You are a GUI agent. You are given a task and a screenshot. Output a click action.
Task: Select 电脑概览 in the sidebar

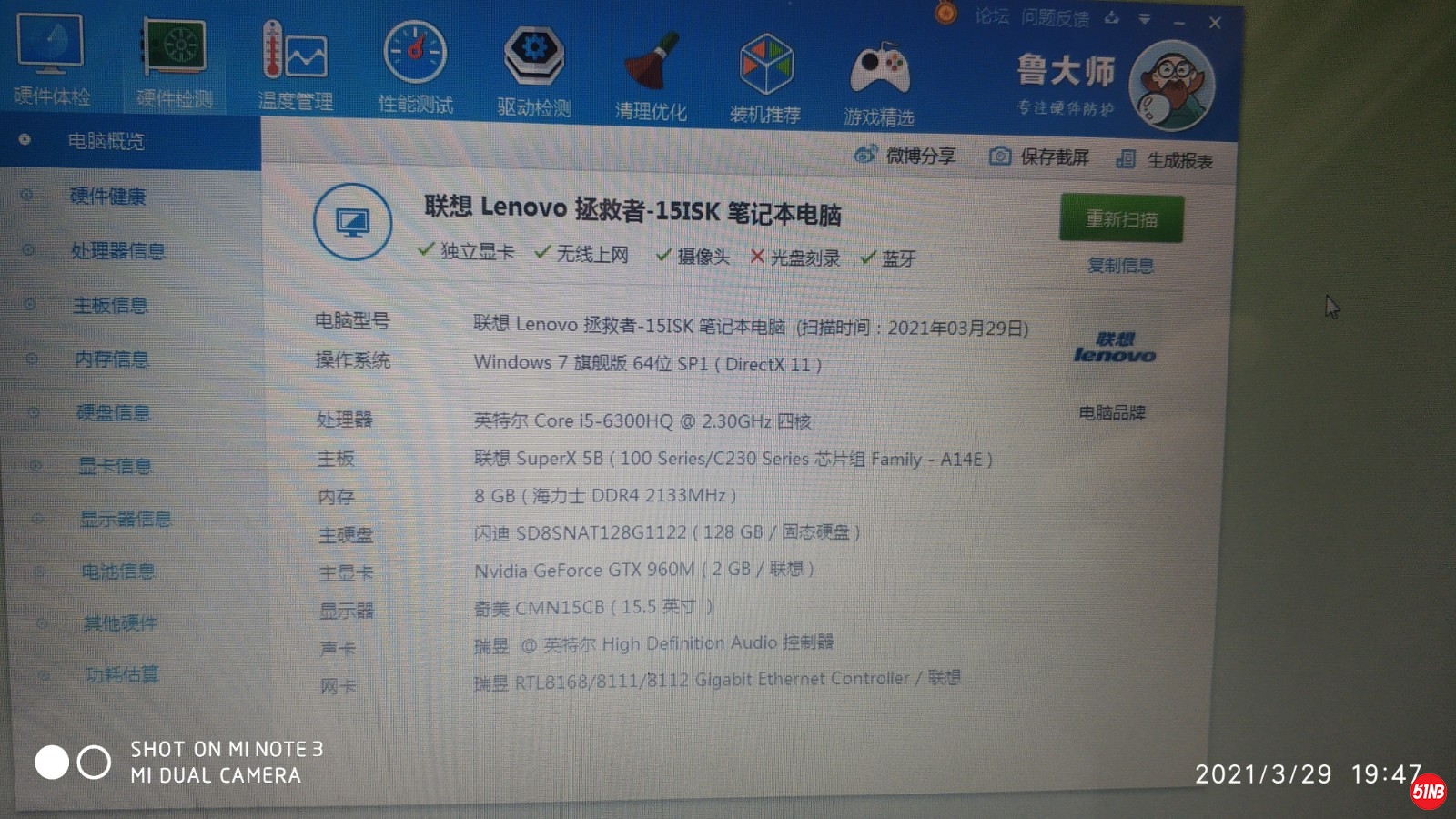click(130, 141)
